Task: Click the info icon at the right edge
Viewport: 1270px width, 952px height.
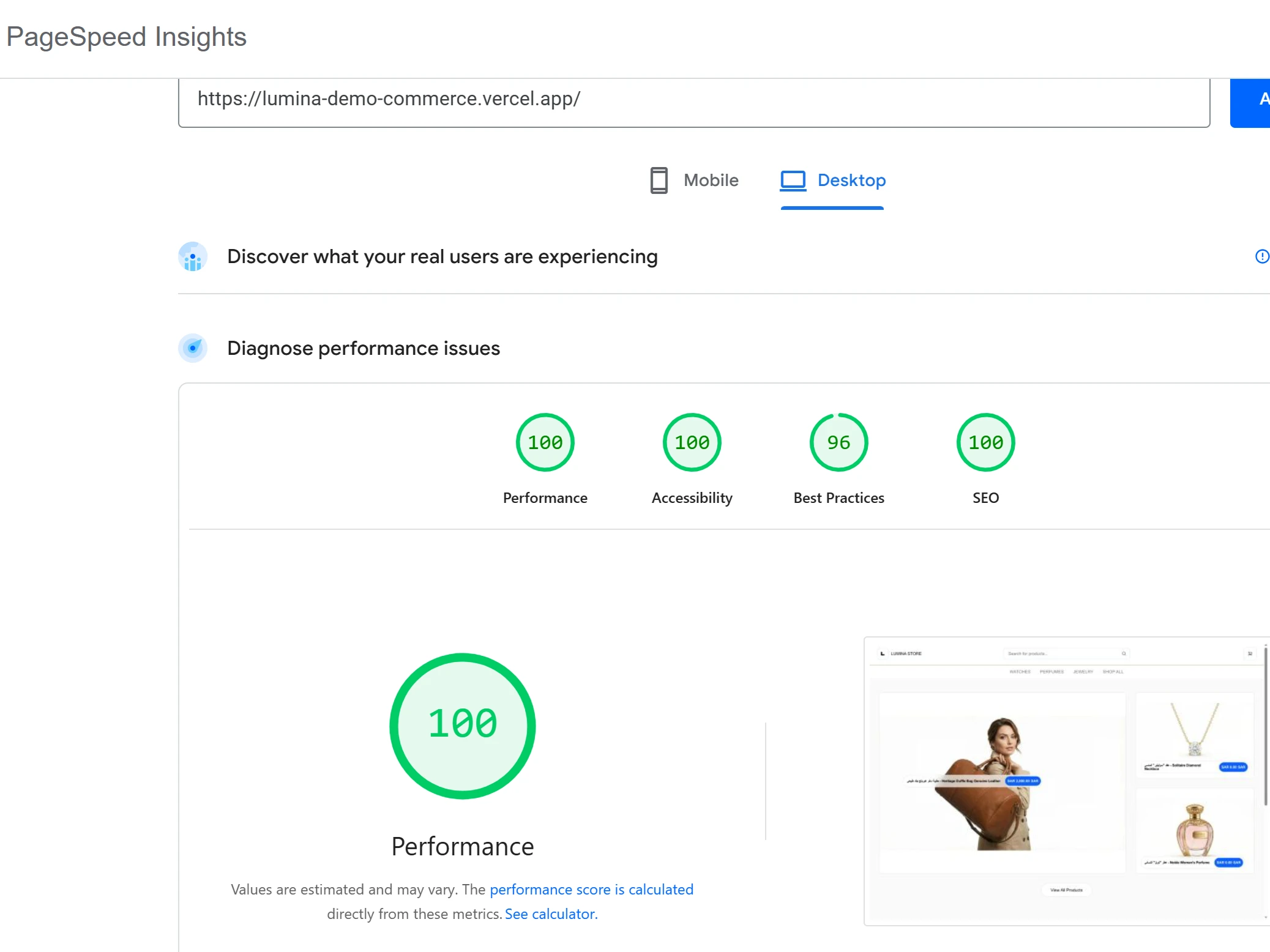Action: (1261, 256)
